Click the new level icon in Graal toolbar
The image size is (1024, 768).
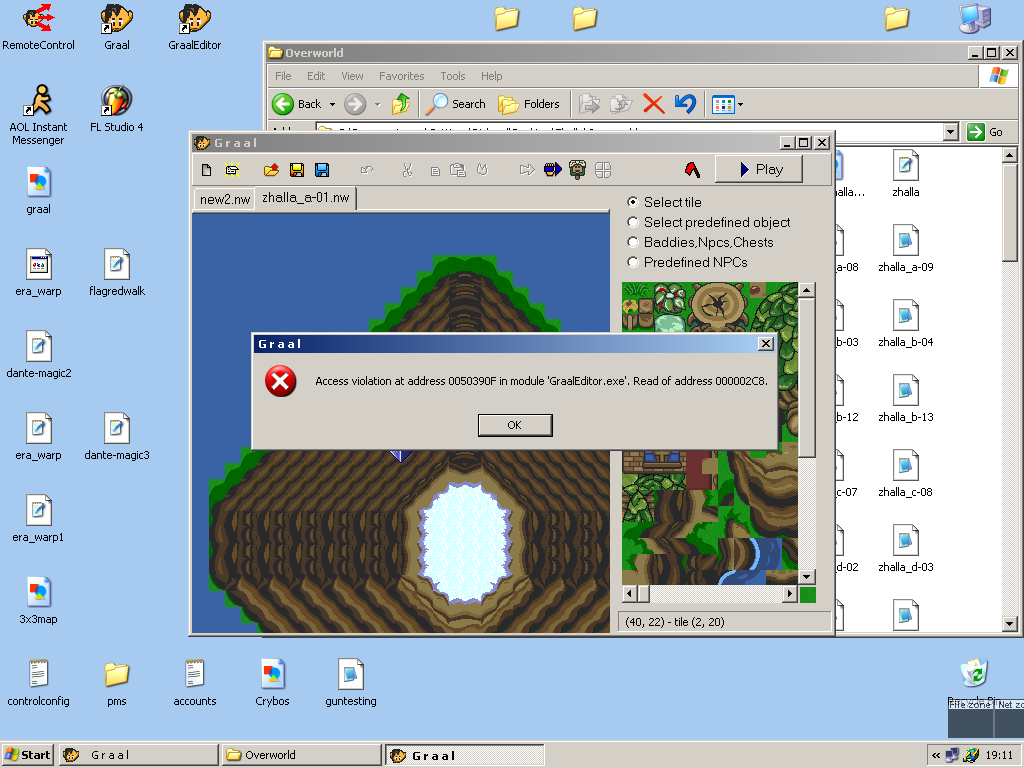tap(207, 170)
